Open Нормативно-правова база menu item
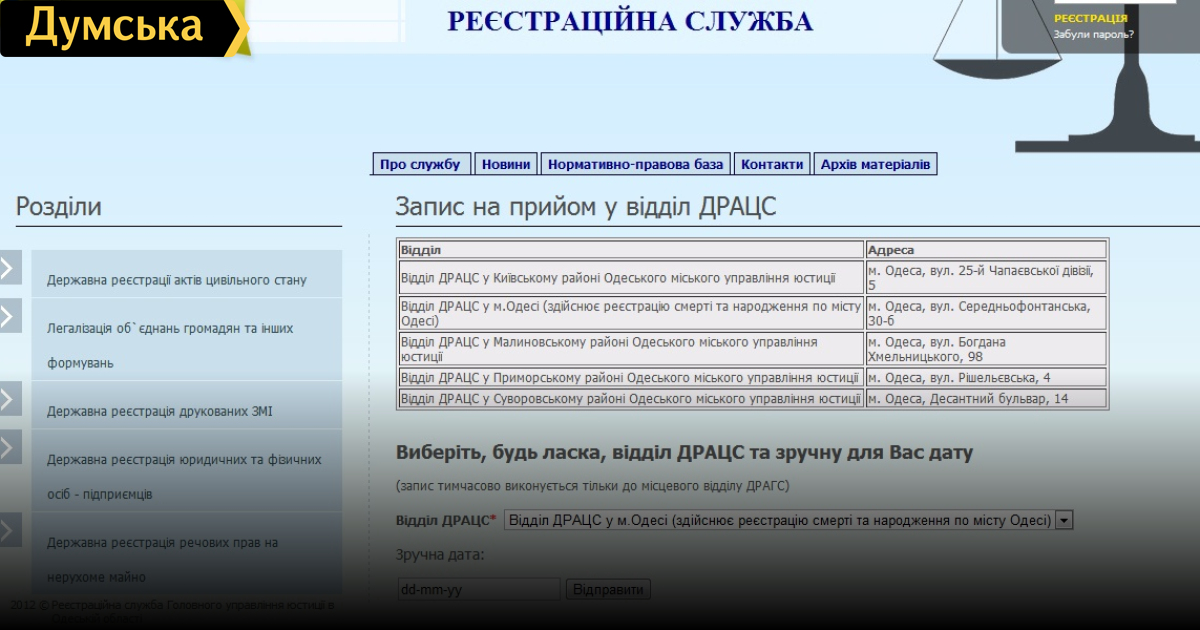Image resolution: width=1200 pixels, height=630 pixels. point(635,164)
